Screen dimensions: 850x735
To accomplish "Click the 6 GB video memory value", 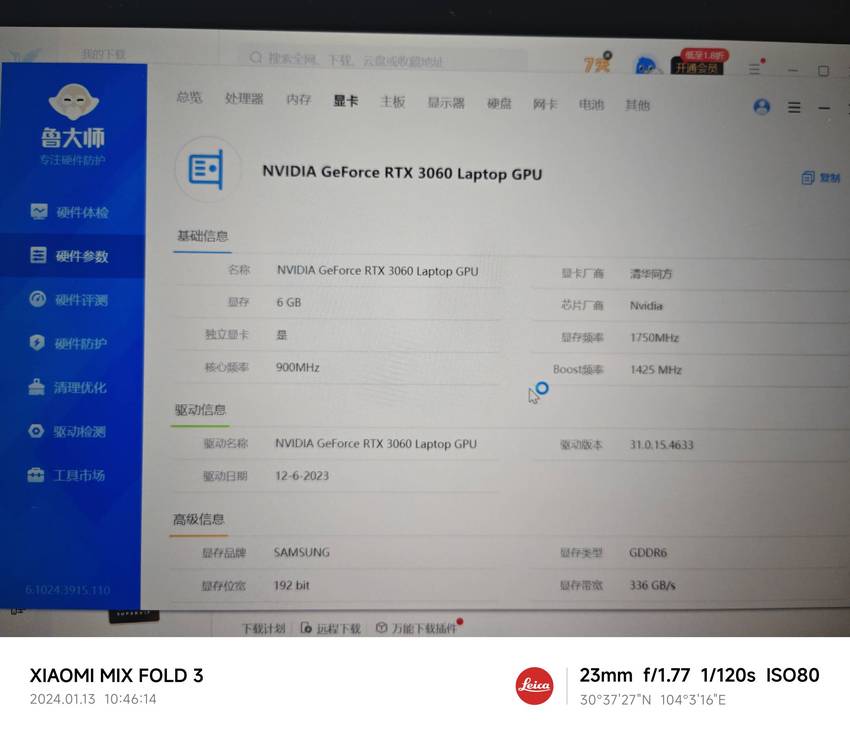I will pos(288,302).
